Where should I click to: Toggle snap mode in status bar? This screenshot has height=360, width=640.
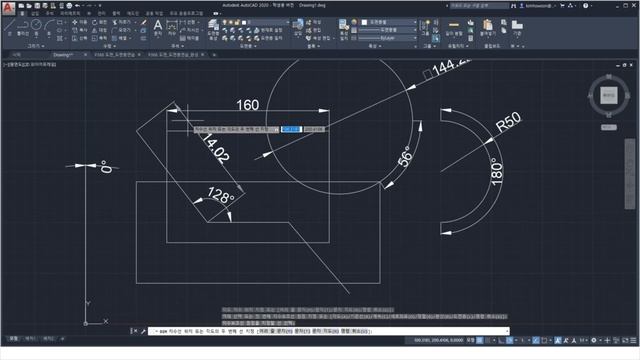pyautogui.click(x=488, y=340)
